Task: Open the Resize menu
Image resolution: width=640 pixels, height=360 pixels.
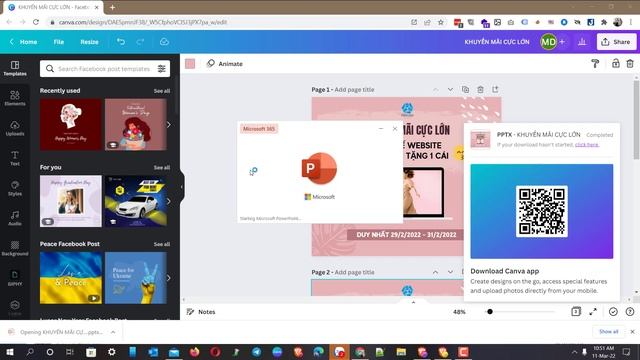Action: click(x=89, y=42)
